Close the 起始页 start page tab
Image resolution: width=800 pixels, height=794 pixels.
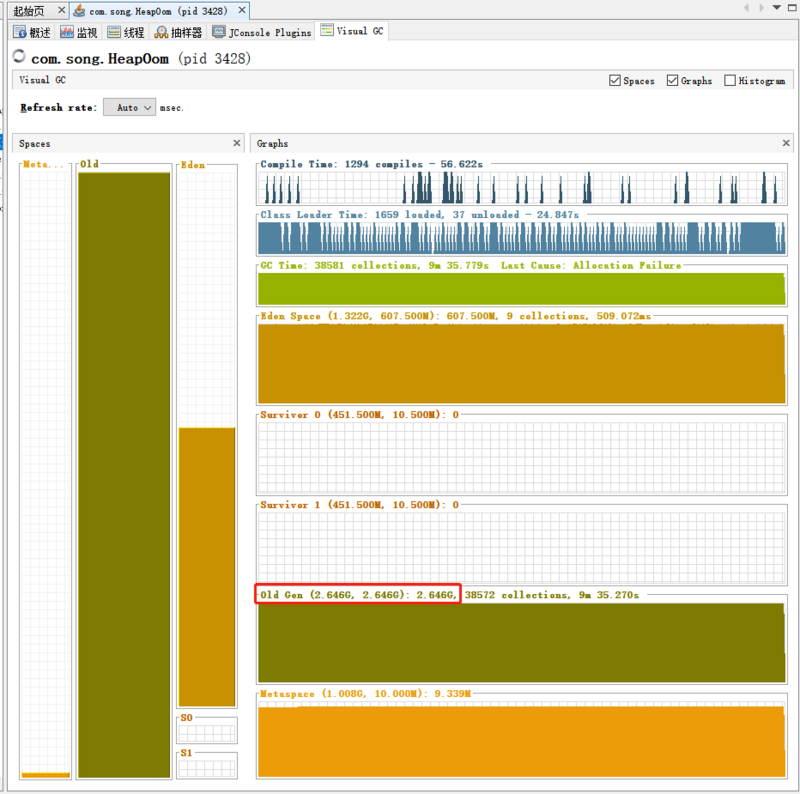point(61,10)
